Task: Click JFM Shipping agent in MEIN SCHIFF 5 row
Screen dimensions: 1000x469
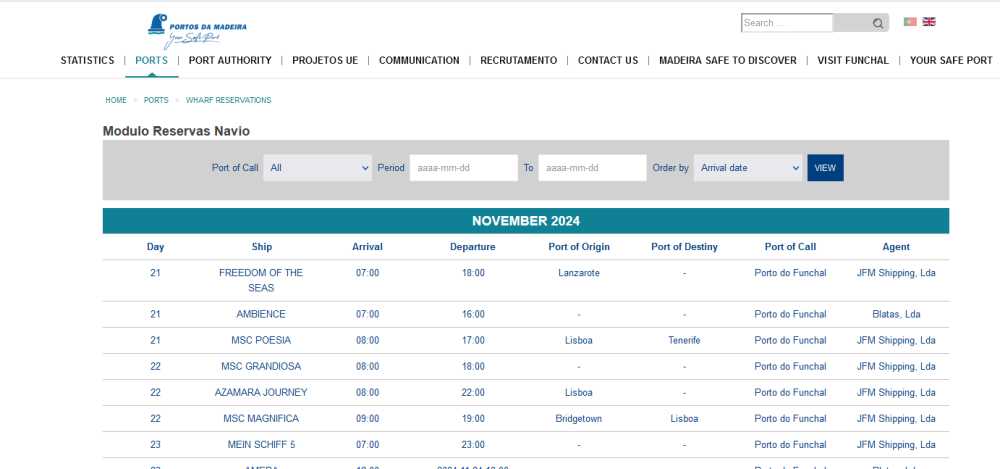Action: click(x=896, y=445)
